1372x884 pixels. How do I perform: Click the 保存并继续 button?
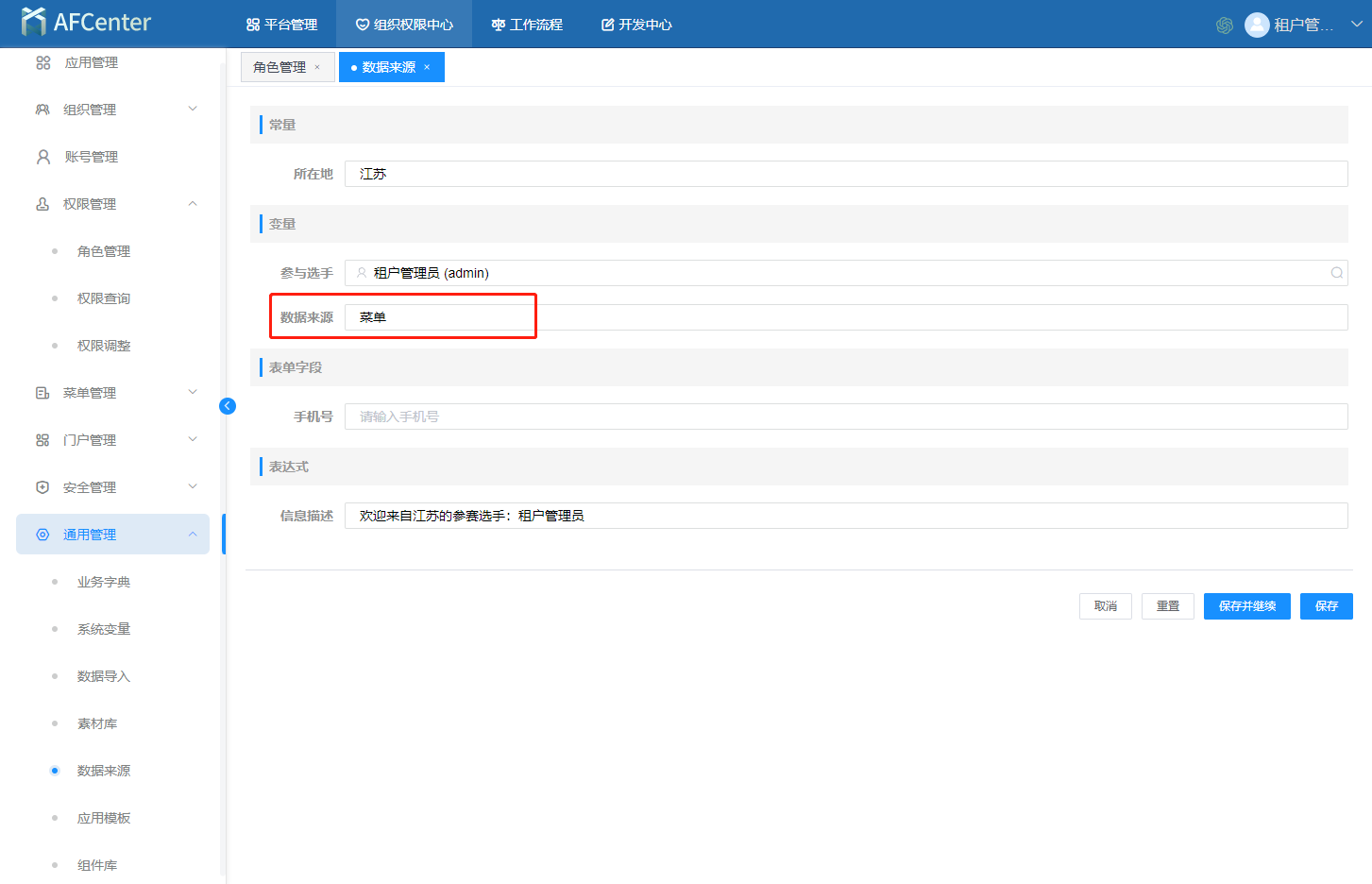point(1246,606)
